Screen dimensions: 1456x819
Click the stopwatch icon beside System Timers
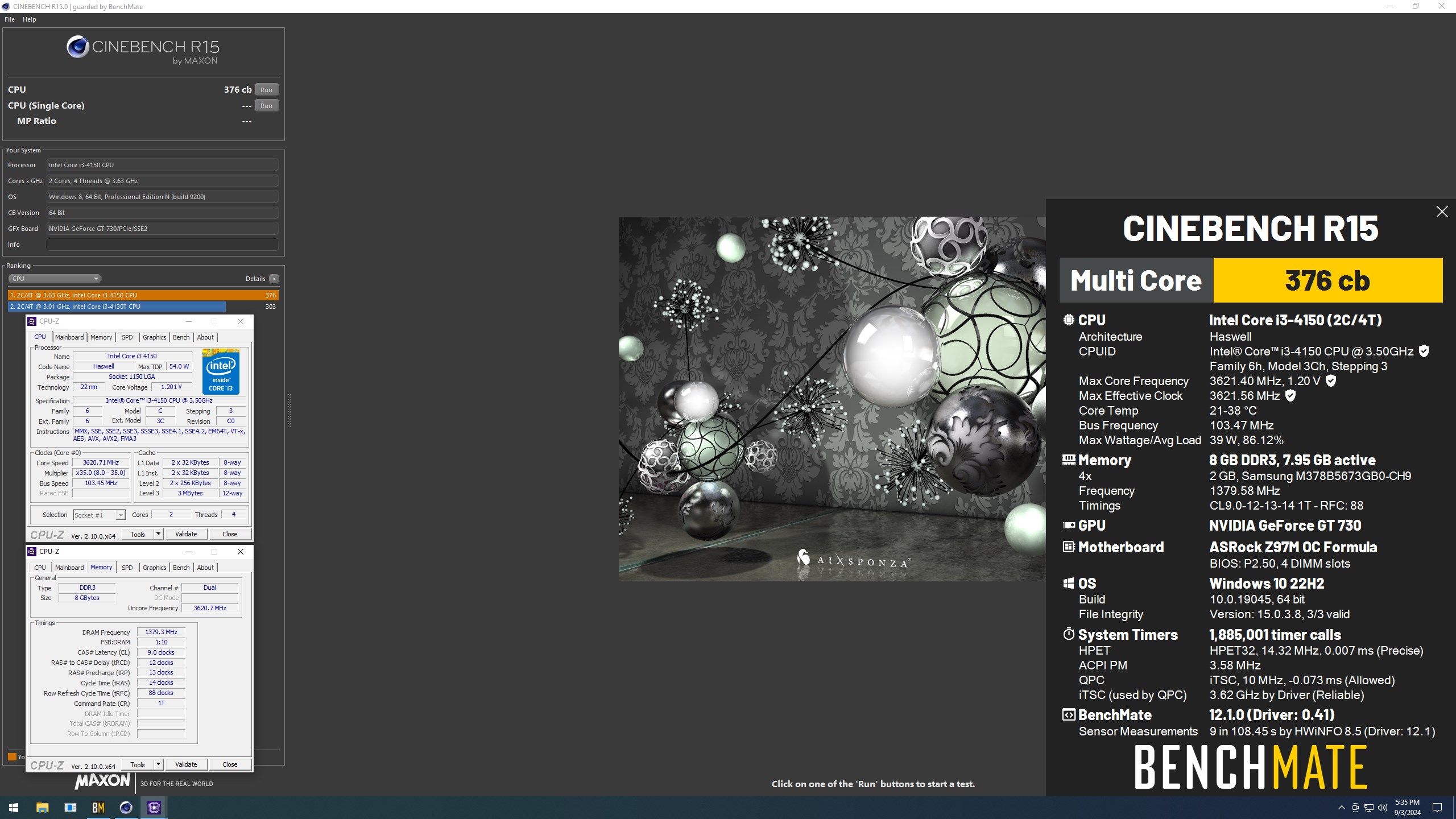(1069, 634)
